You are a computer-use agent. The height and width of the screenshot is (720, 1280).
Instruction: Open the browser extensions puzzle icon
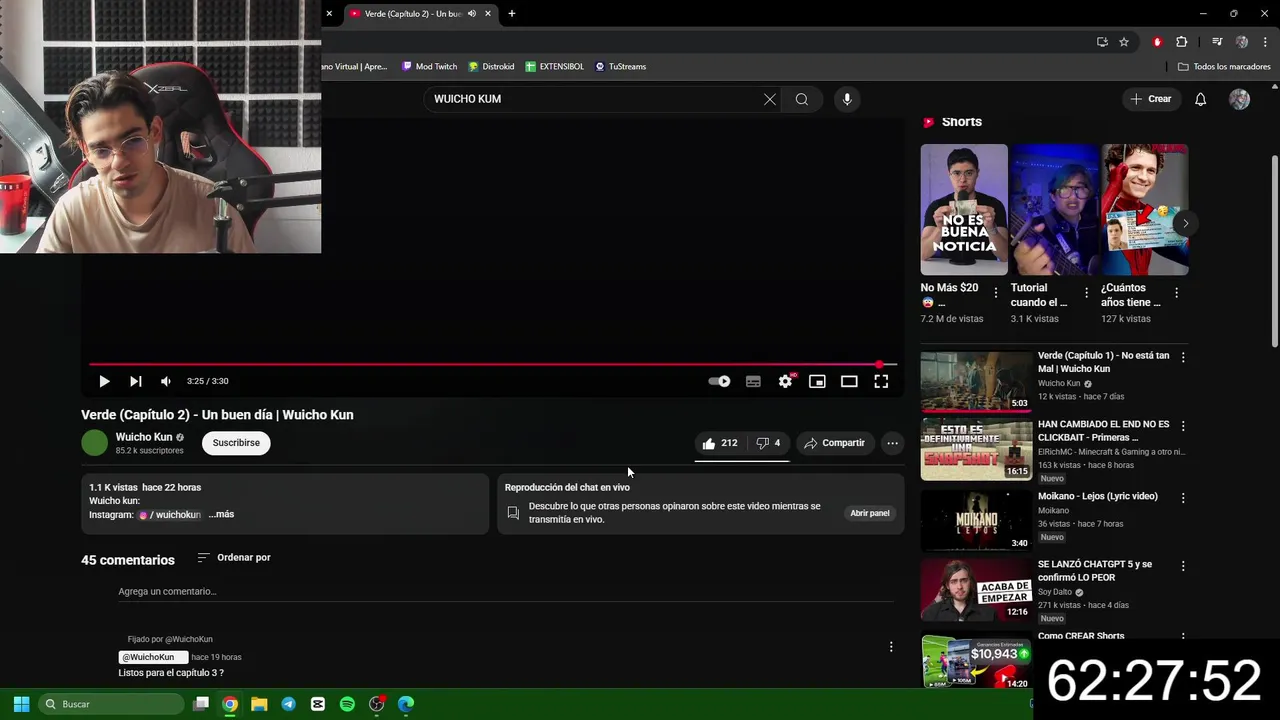coord(1182,42)
